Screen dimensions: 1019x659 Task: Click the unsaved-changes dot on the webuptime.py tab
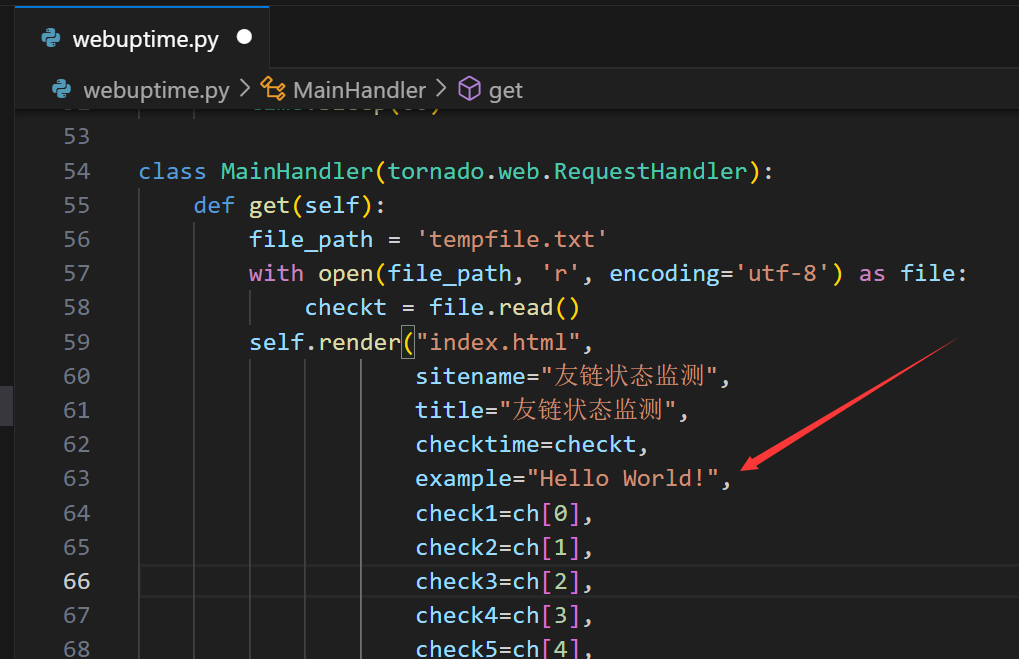(x=243, y=38)
